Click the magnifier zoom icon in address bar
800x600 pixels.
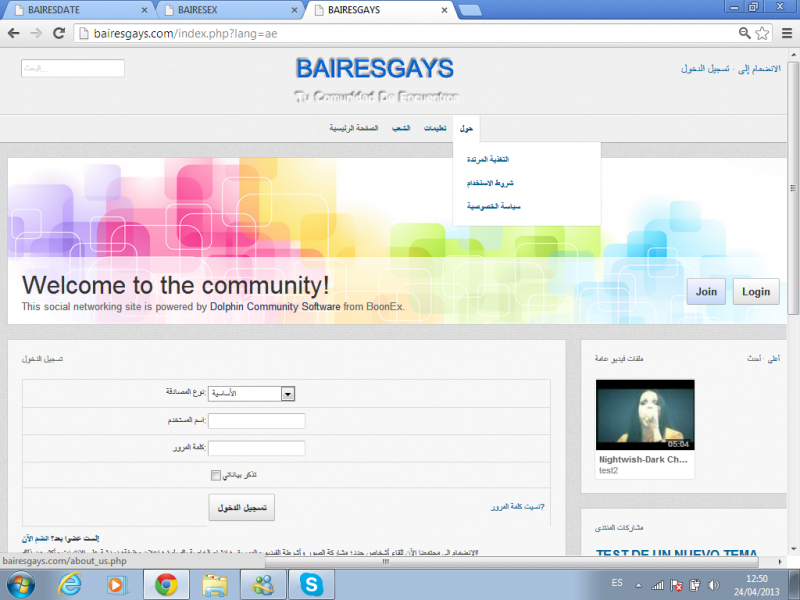tap(744, 34)
